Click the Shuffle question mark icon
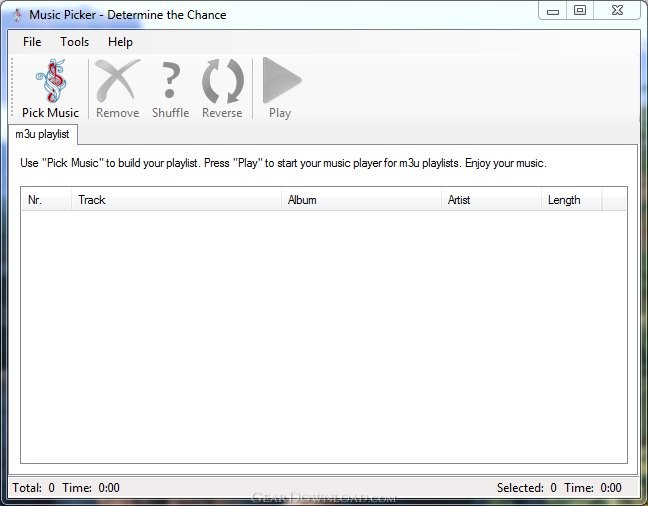The image size is (648, 506). coord(170,81)
